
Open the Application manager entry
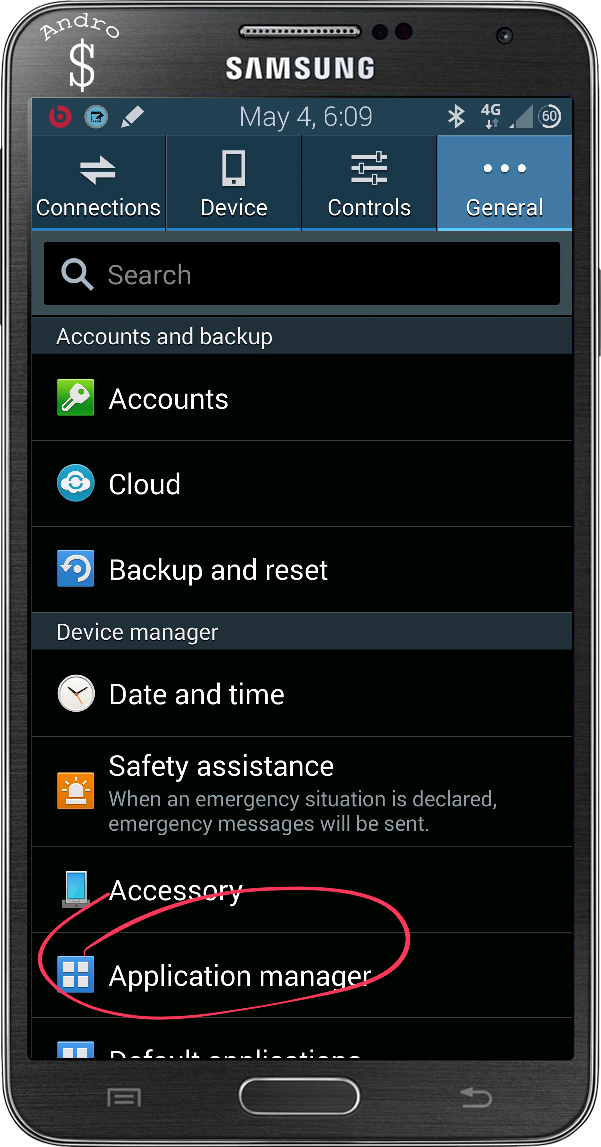pyautogui.click(x=302, y=975)
